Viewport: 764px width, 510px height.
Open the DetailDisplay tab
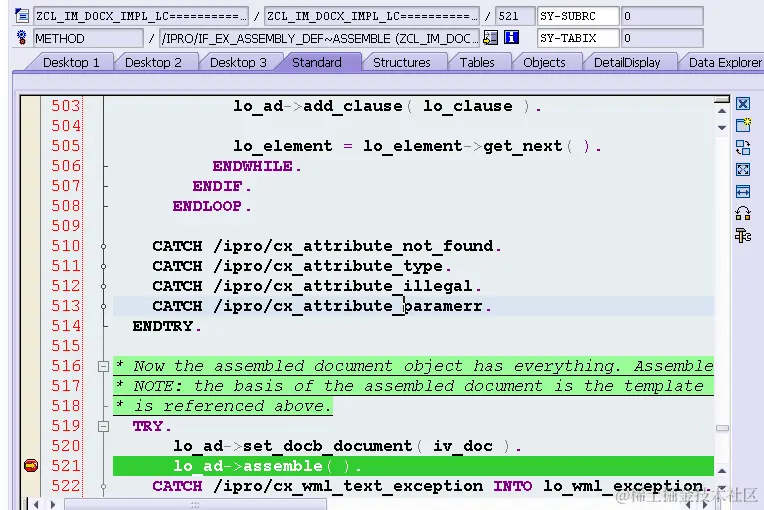tap(627, 63)
